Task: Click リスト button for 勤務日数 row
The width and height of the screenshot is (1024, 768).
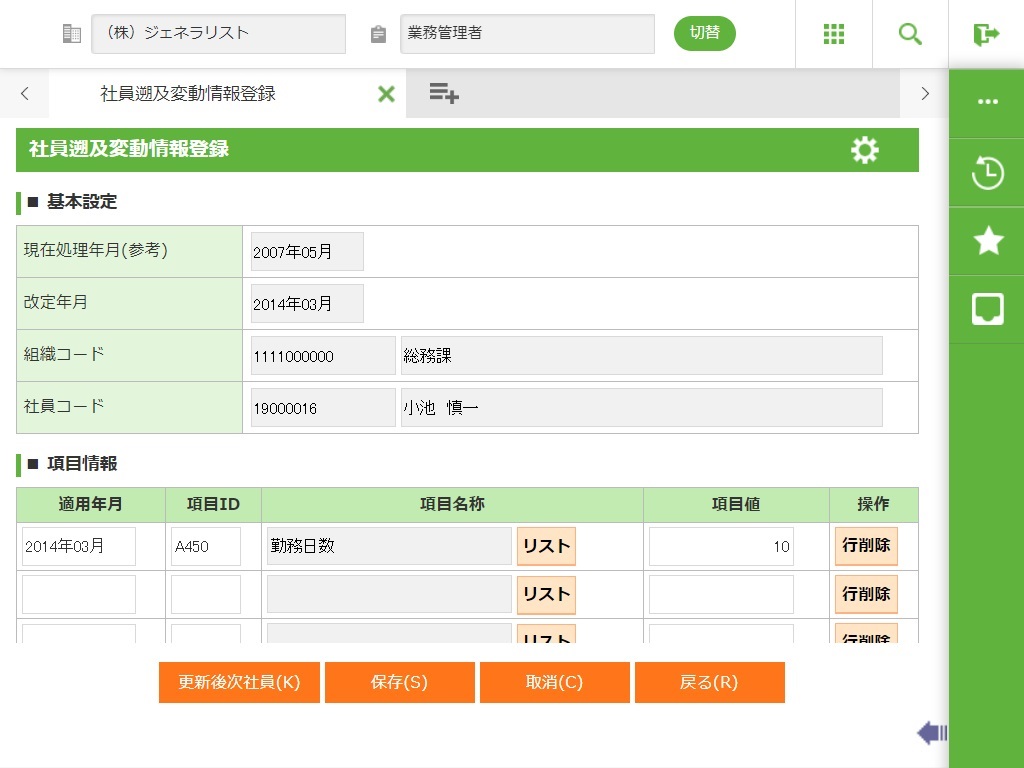Action: [546, 546]
